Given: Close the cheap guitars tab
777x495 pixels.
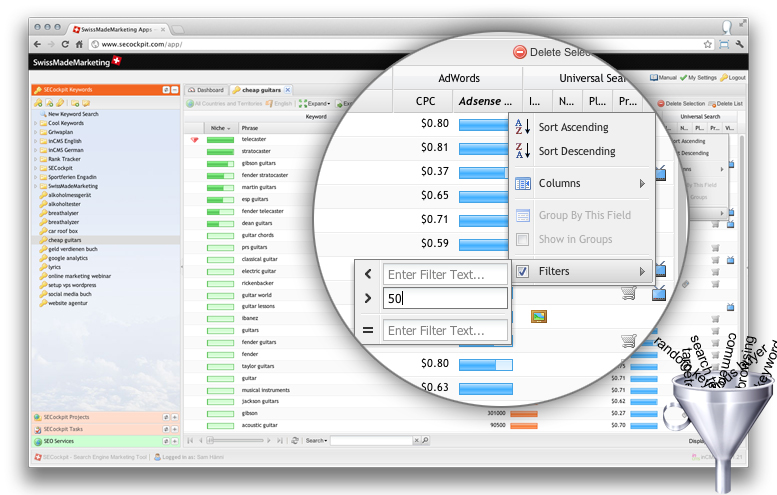Looking at the screenshot, I should (x=287, y=90).
